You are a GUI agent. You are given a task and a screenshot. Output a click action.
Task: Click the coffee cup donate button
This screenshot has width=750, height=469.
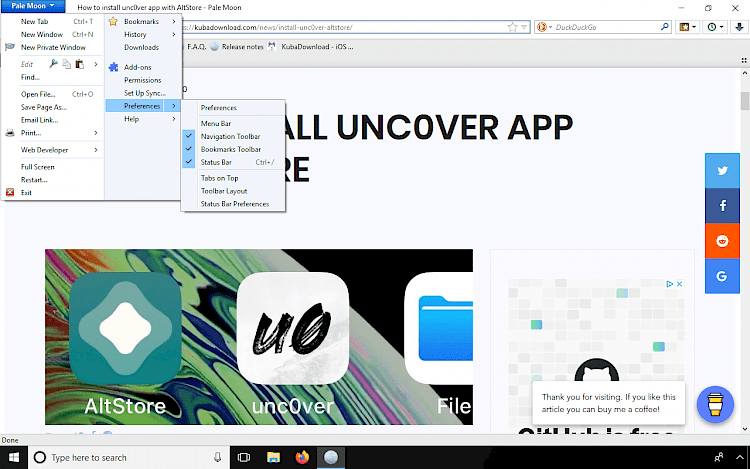pyautogui.click(x=715, y=404)
